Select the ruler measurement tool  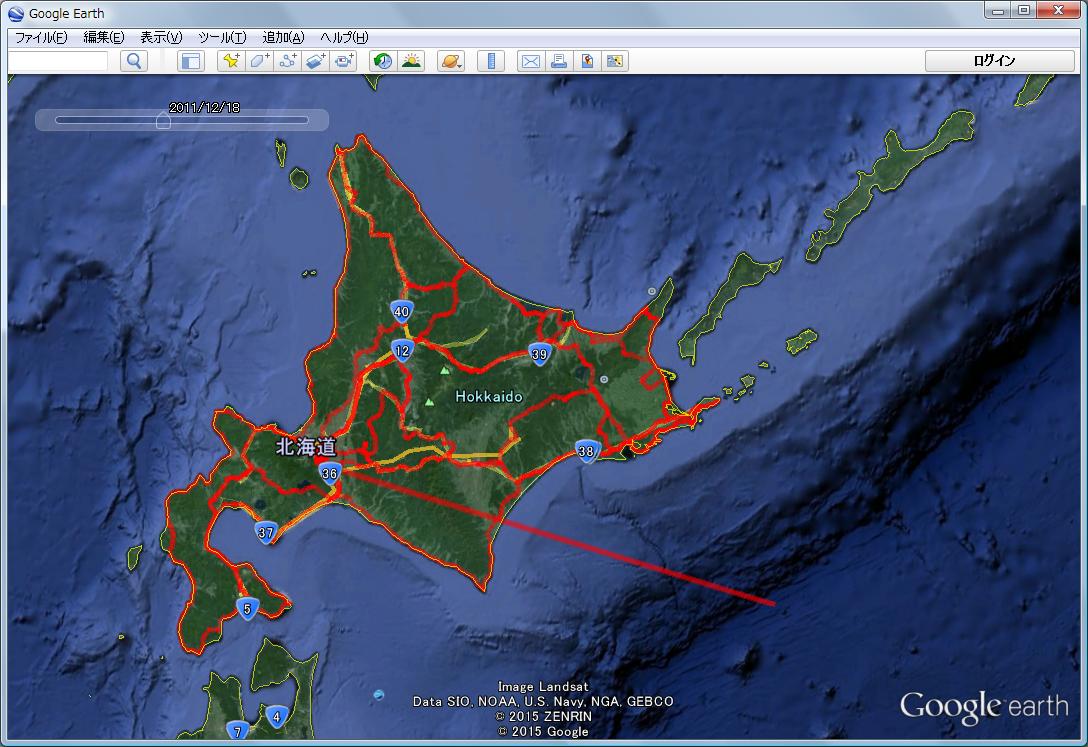[491, 61]
